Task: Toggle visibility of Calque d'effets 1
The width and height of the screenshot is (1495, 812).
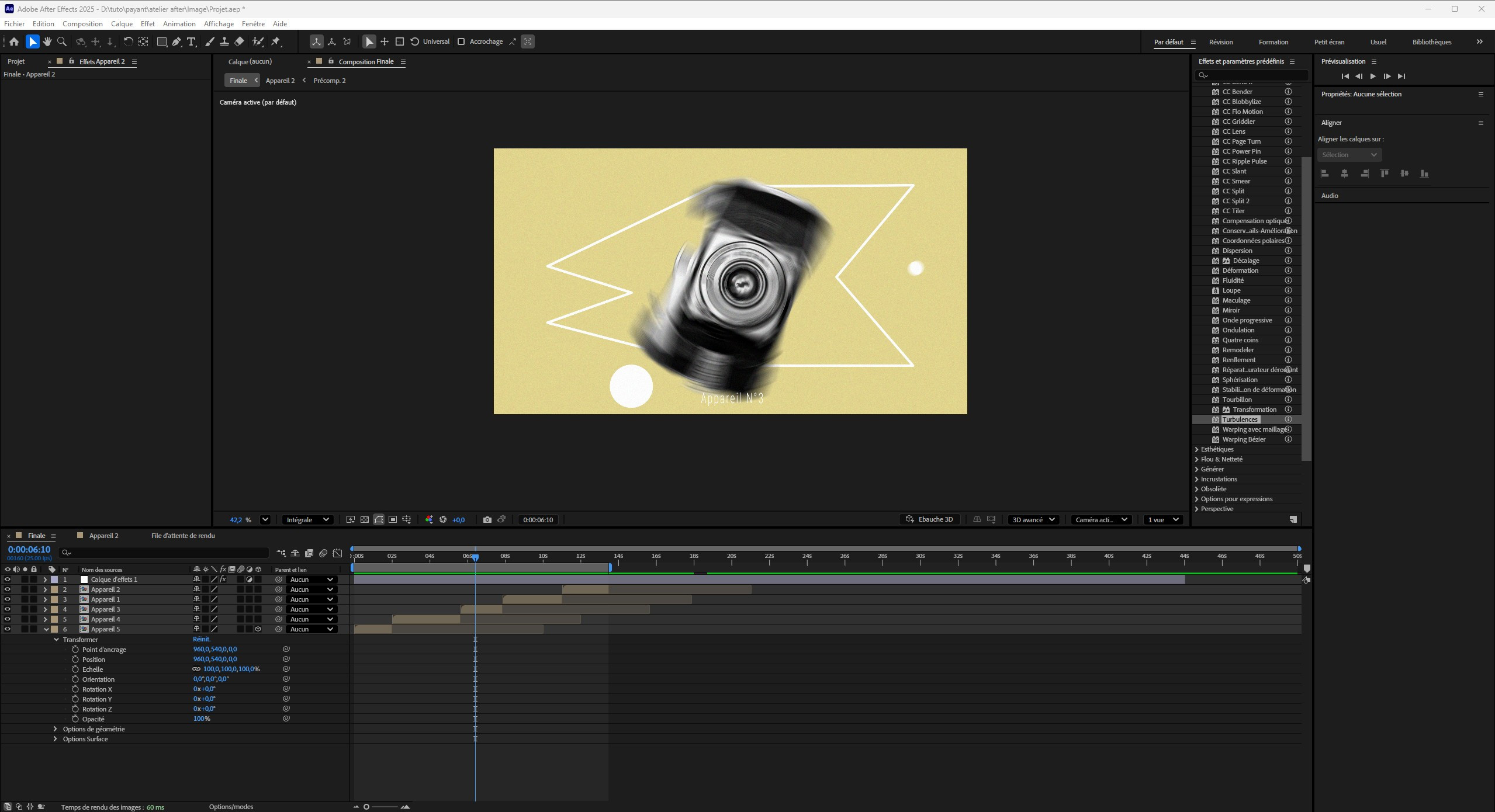Action: (8, 579)
